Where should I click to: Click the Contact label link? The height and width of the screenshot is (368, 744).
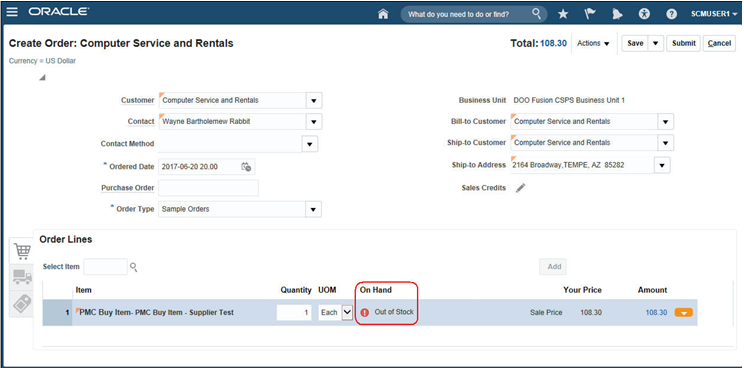tap(141, 121)
